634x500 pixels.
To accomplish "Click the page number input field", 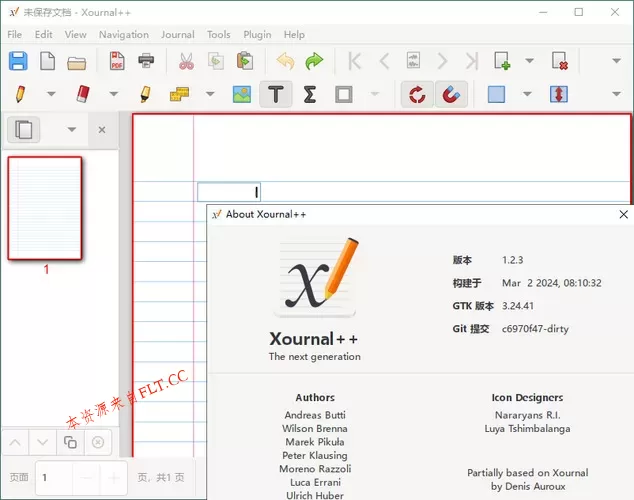I will [53, 478].
